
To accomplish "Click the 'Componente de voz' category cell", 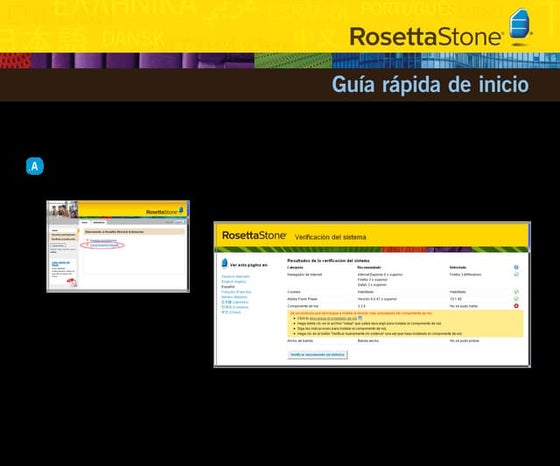I will coord(302,306).
